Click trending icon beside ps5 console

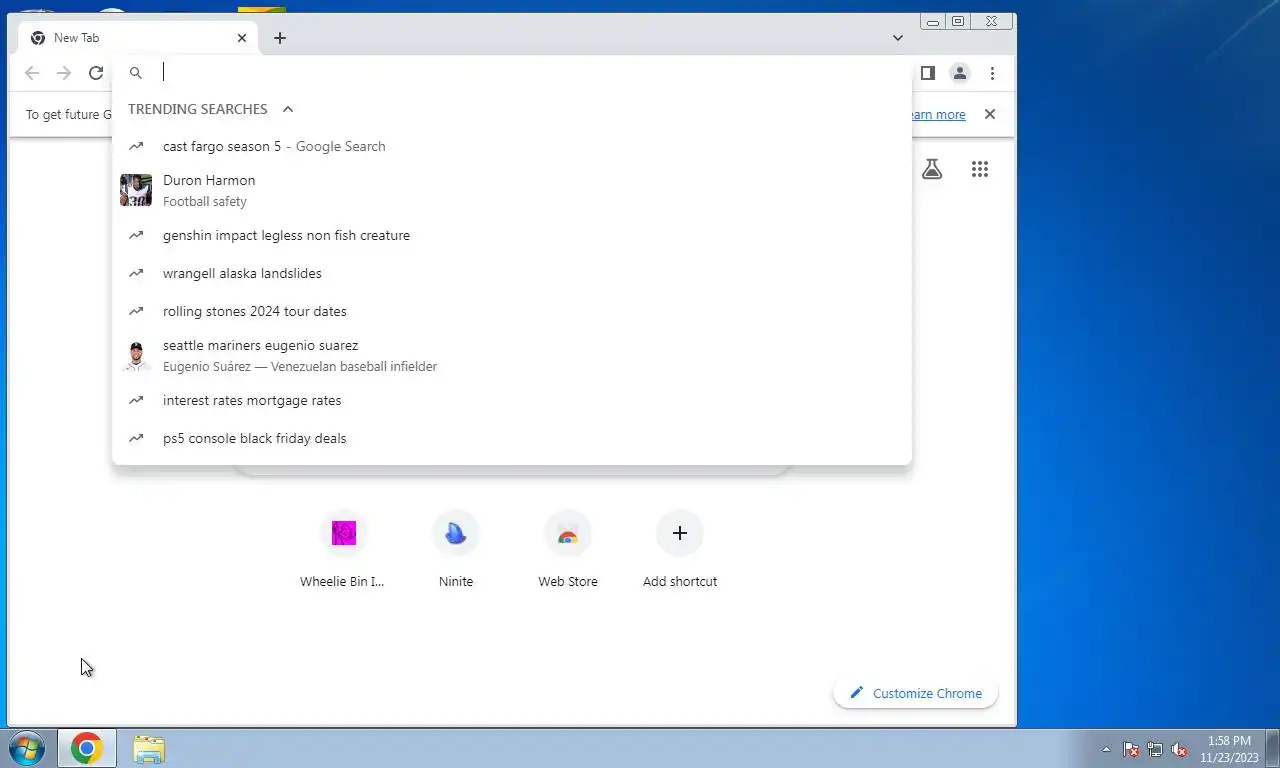(x=136, y=438)
